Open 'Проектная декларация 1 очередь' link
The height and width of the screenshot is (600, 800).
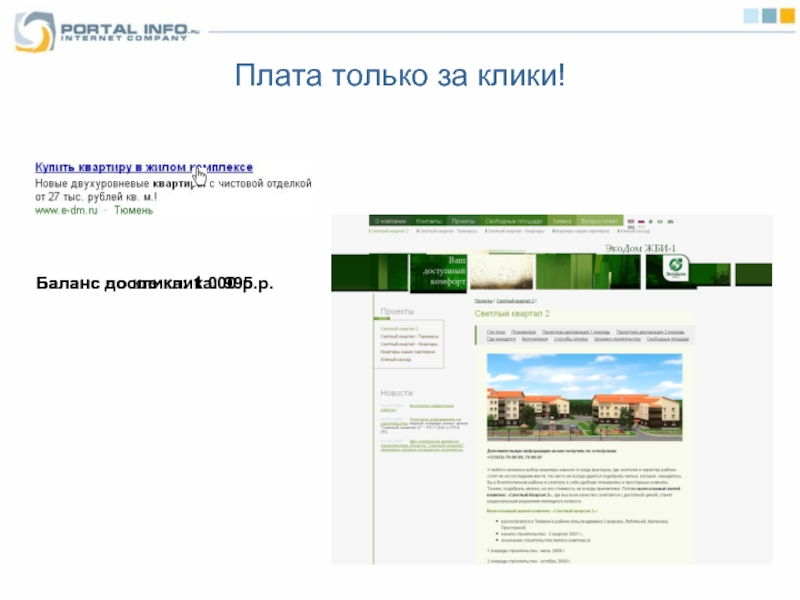(576, 332)
